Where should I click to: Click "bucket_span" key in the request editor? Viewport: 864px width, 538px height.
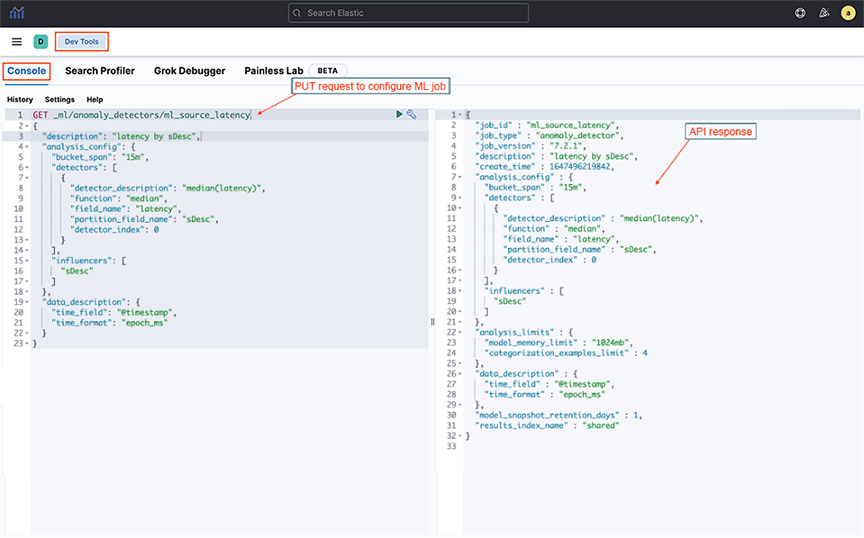(82, 157)
